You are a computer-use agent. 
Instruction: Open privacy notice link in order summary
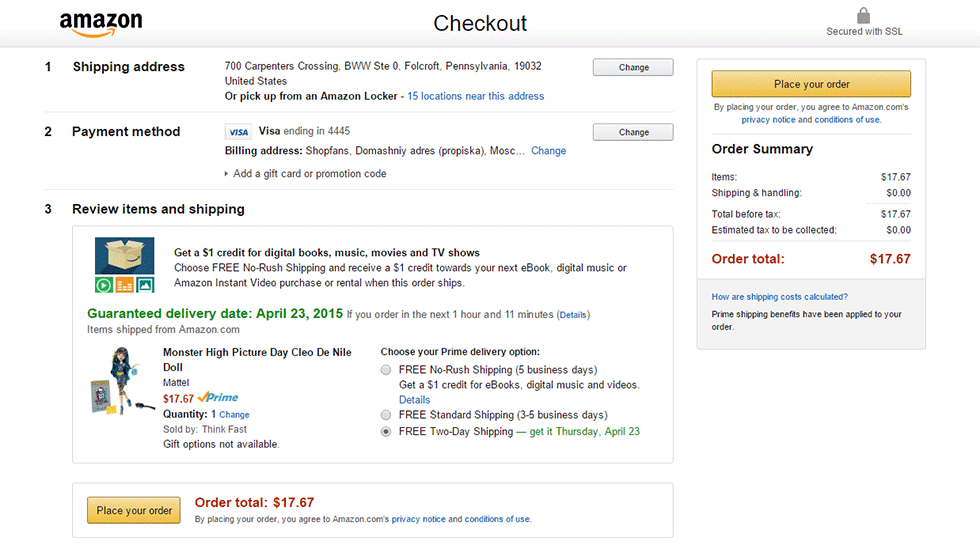tap(768, 120)
